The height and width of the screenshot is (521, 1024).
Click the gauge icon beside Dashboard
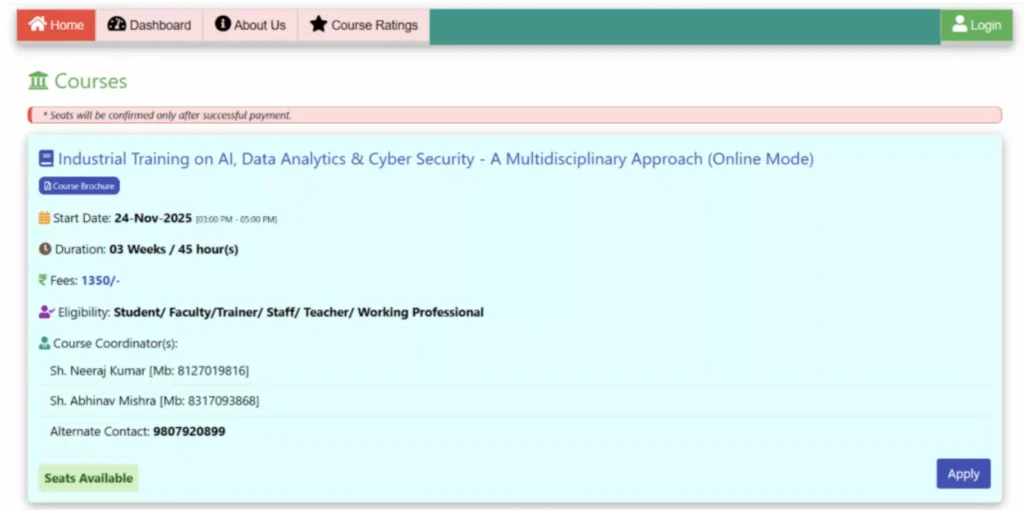[116, 24]
